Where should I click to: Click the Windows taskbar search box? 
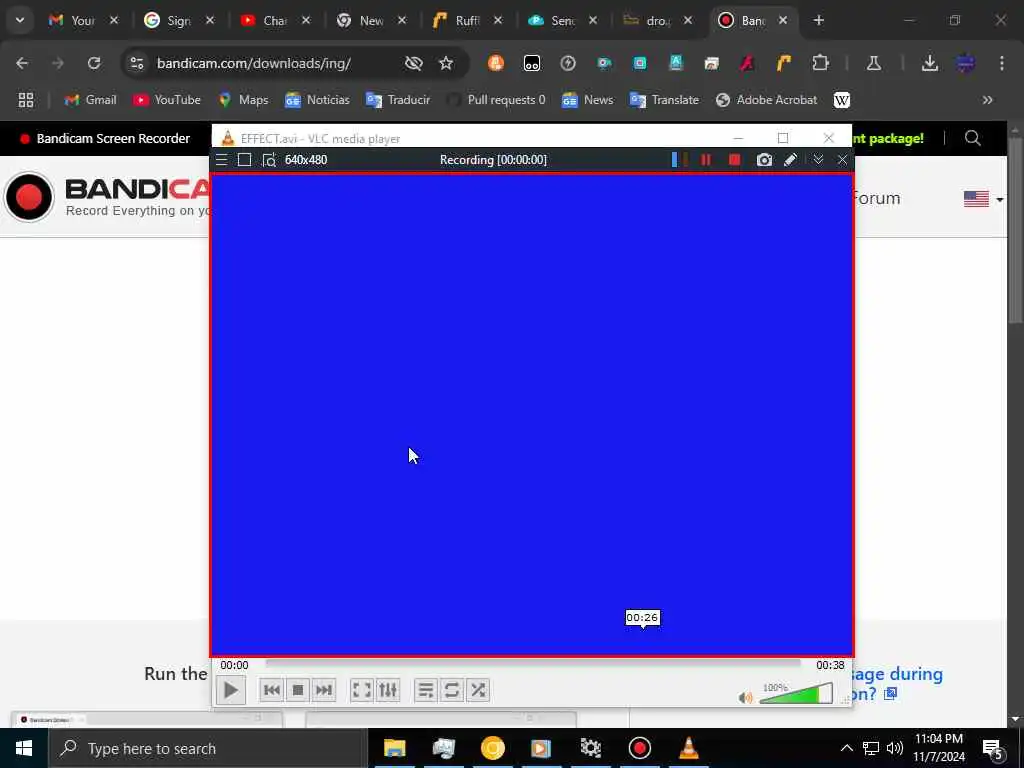pos(208,748)
